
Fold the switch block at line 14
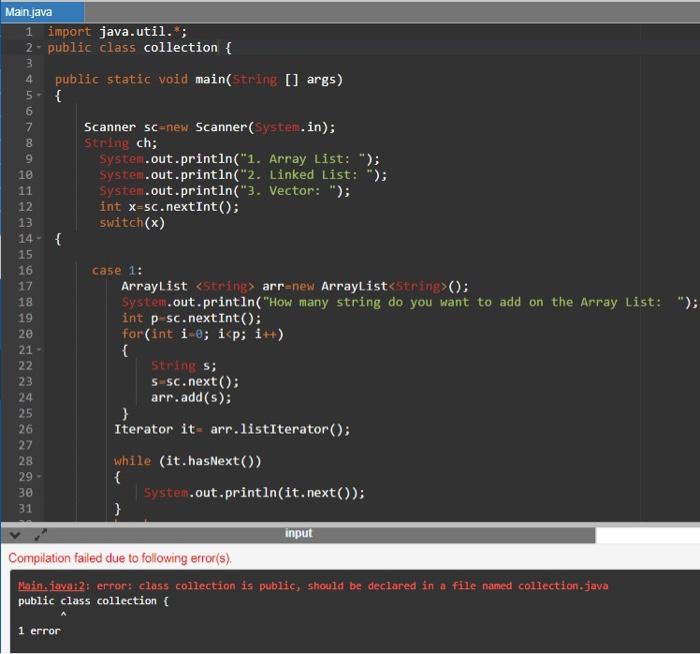click(39, 238)
